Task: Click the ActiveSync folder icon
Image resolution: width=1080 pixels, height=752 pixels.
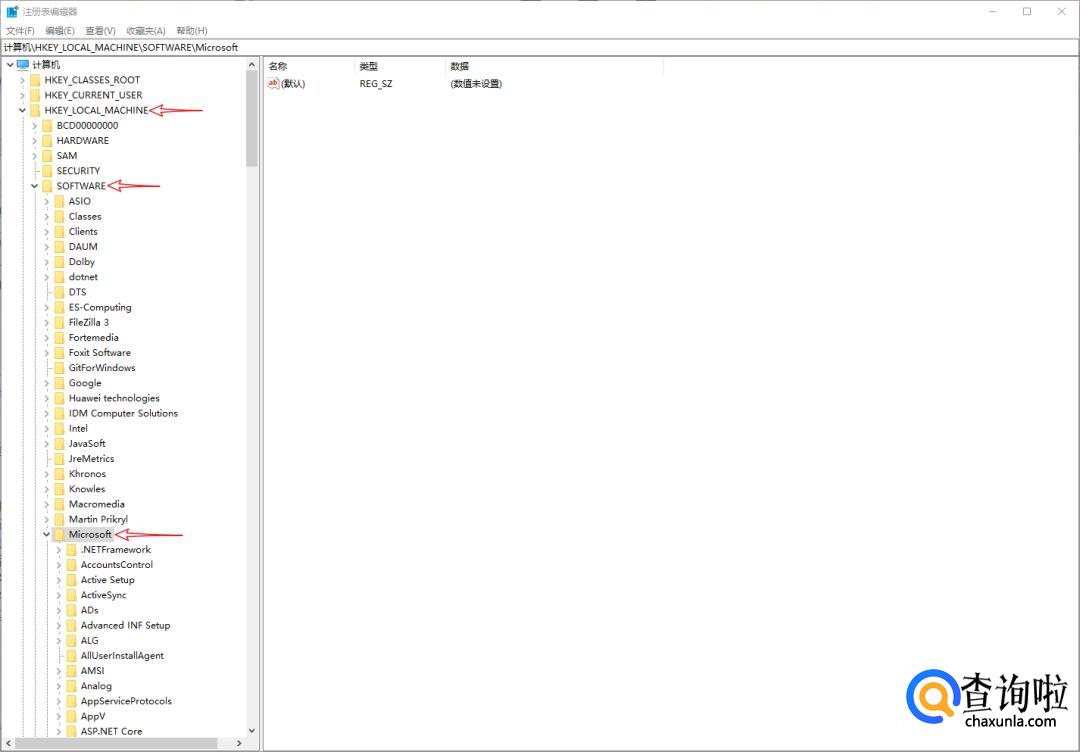Action: [72, 595]
